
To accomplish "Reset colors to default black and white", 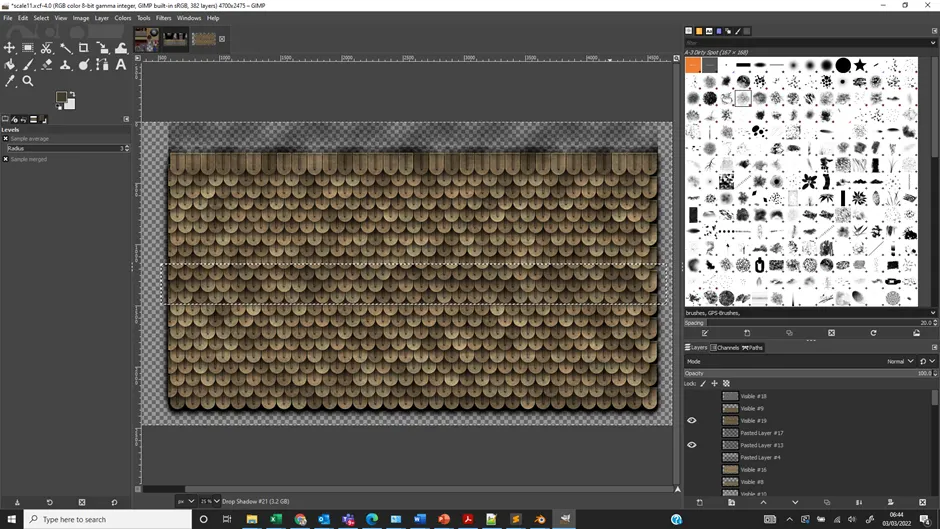I will tap(58, 107).
